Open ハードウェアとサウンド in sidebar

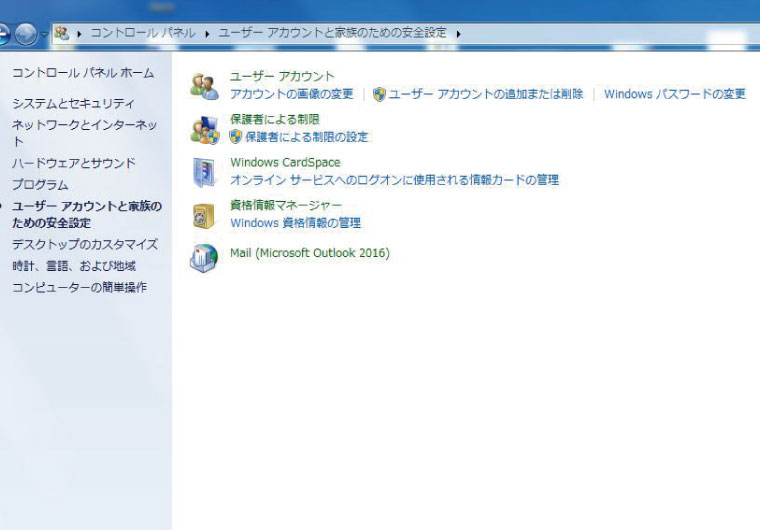74,163
